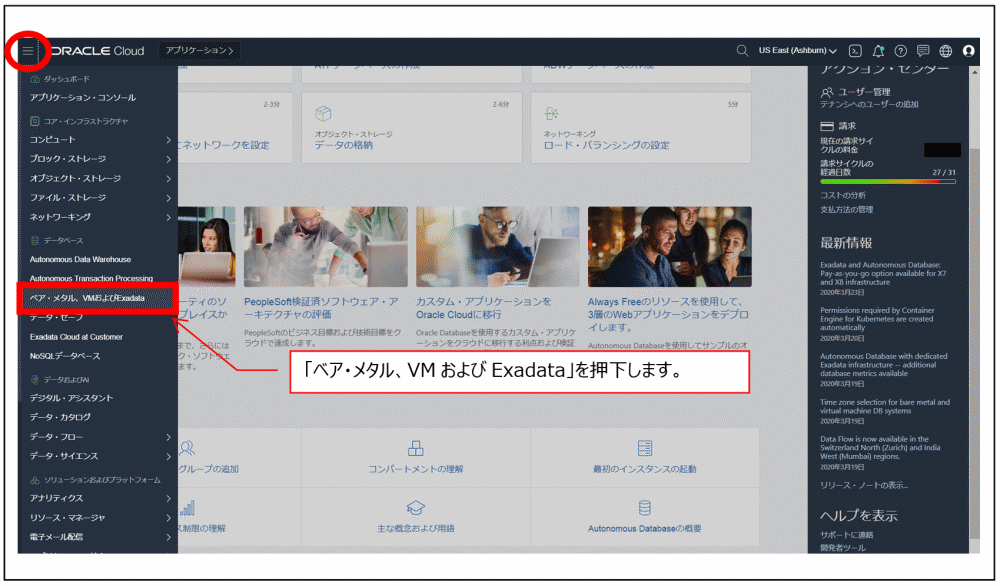Select NoSQLデータベース menu item
This screenshot has width=1000, height=586.
point(65,356)
